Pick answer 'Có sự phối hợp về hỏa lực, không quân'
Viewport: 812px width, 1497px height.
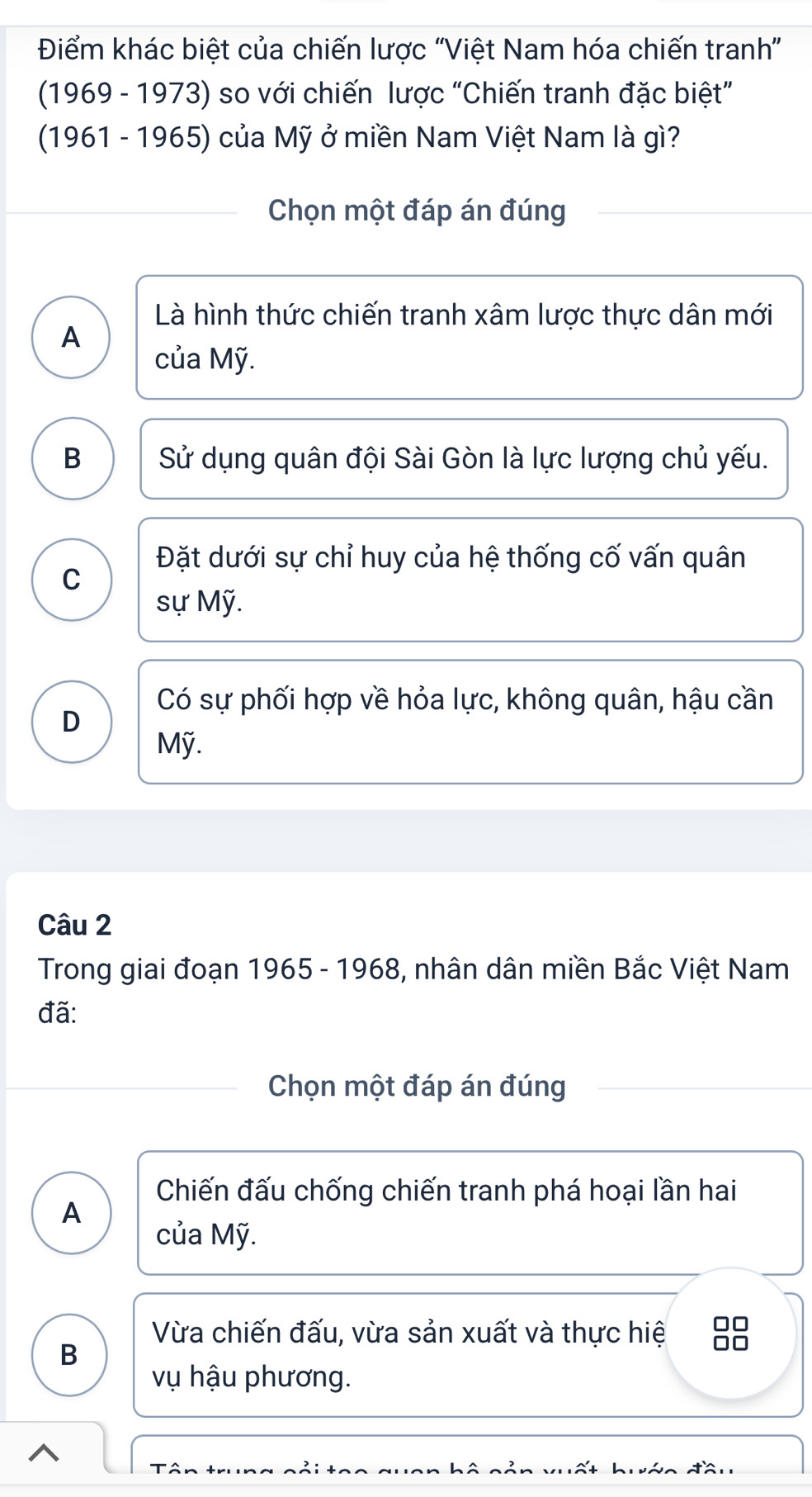tap(470, 722)
